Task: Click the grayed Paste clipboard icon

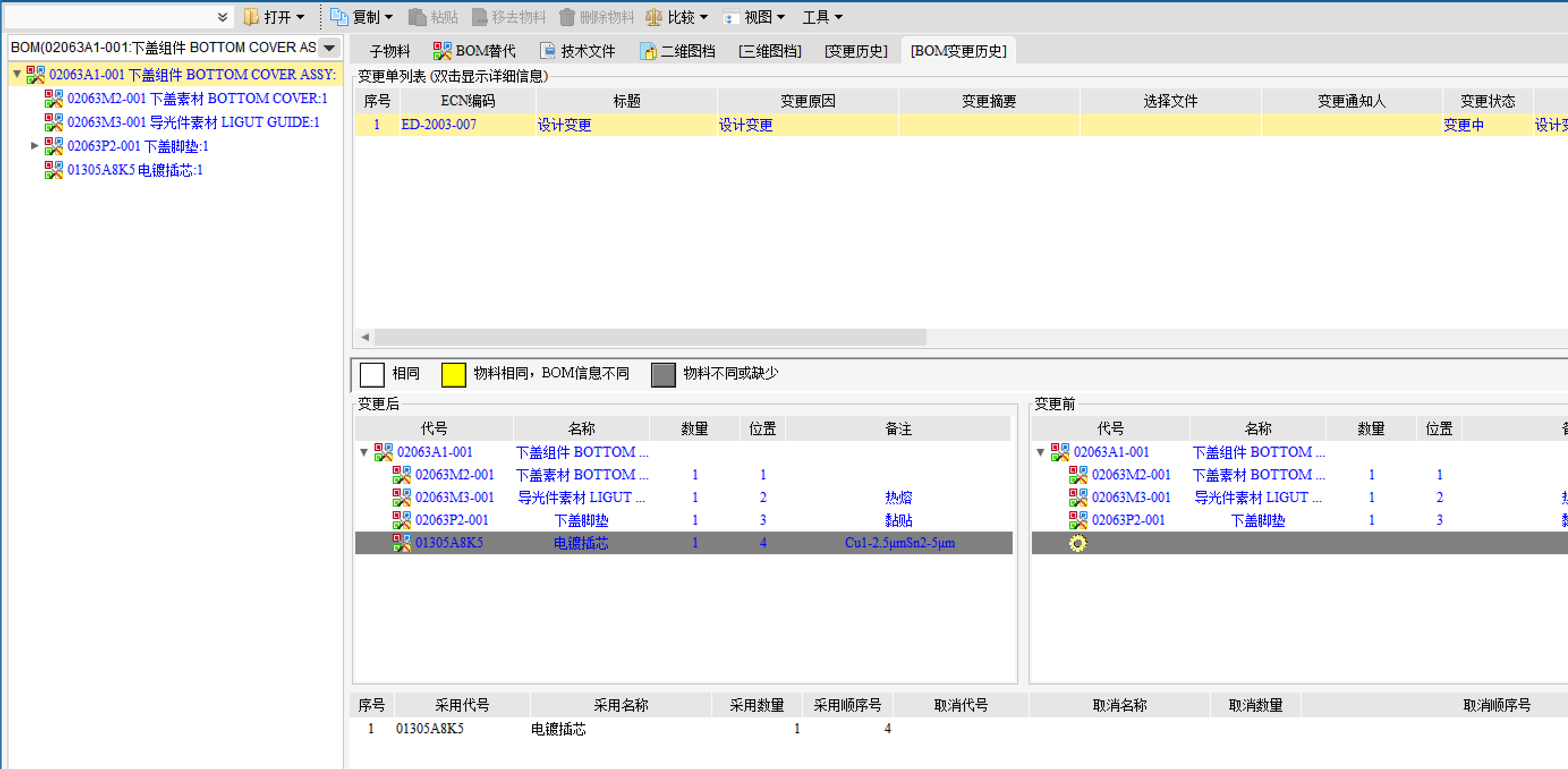Action: click(417, 17)
